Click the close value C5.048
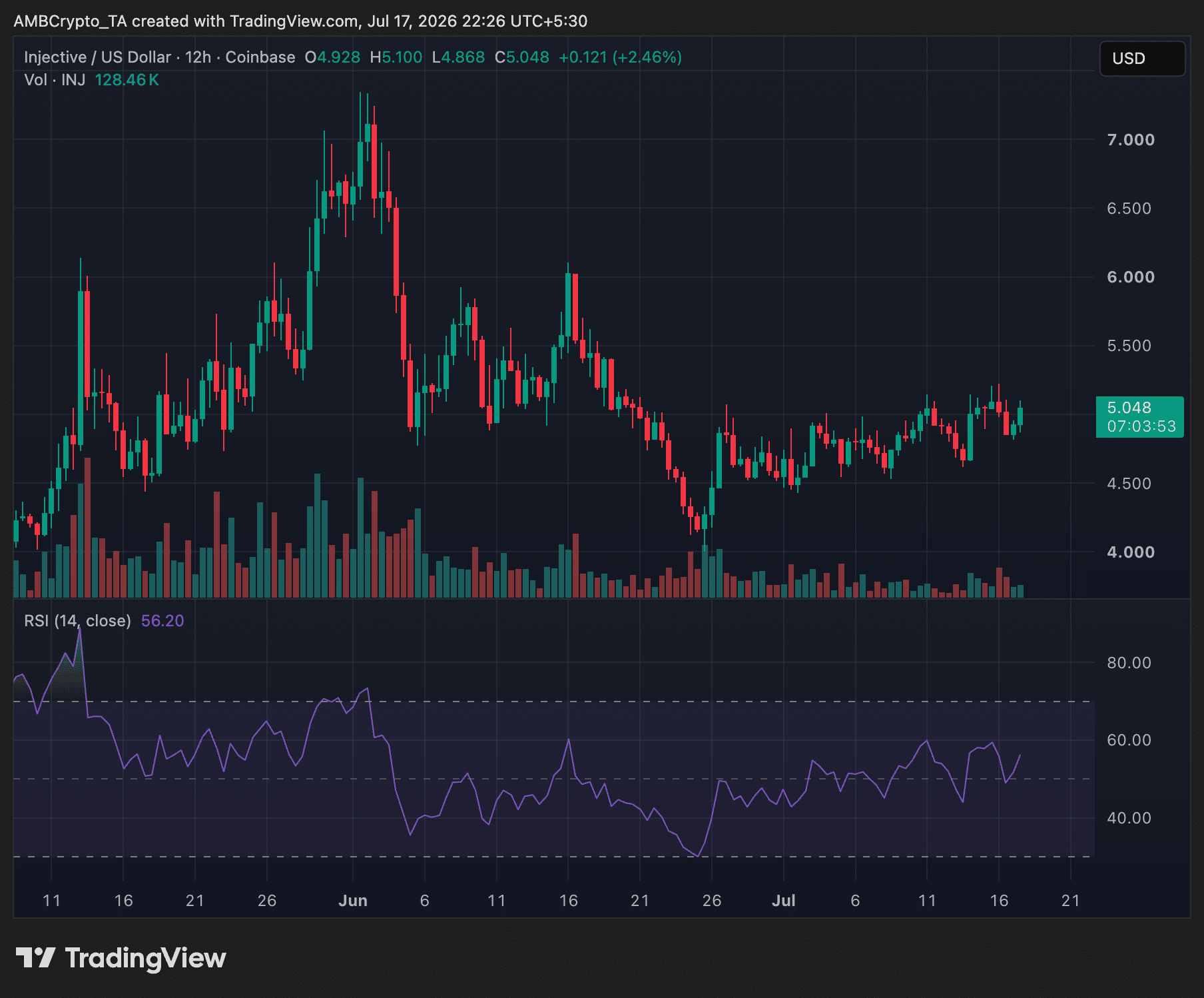The width and height of the screenshot is (1204, 998). pyautogui.click(x=522, y=57)
